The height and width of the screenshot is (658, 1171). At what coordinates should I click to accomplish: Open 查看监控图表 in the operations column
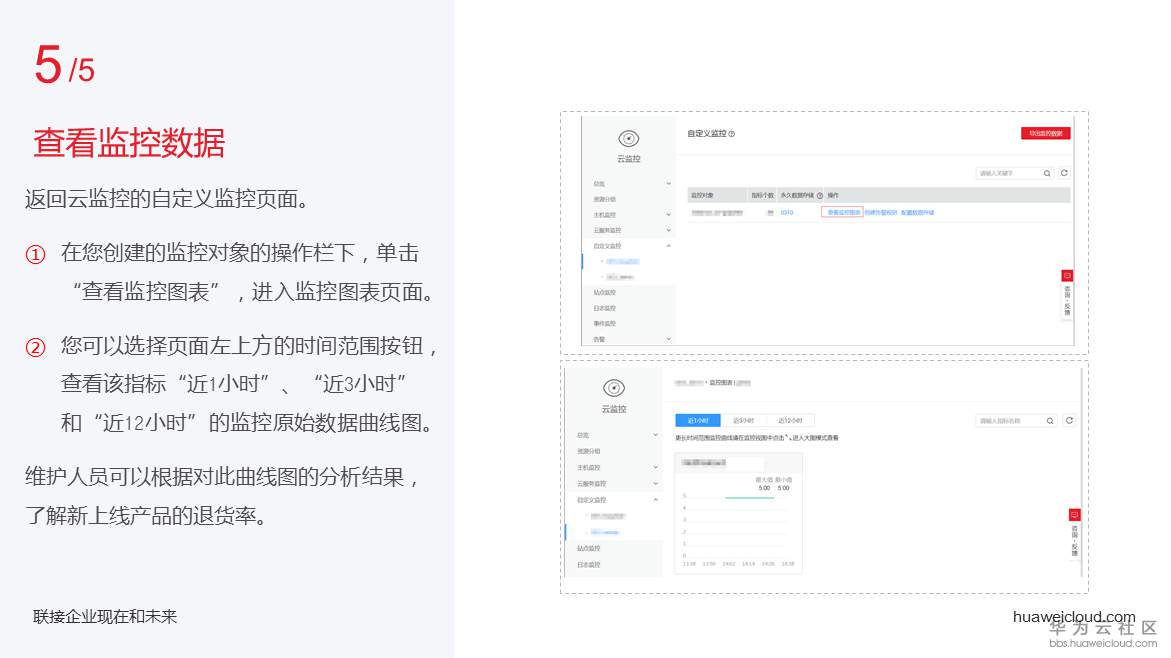844,210
